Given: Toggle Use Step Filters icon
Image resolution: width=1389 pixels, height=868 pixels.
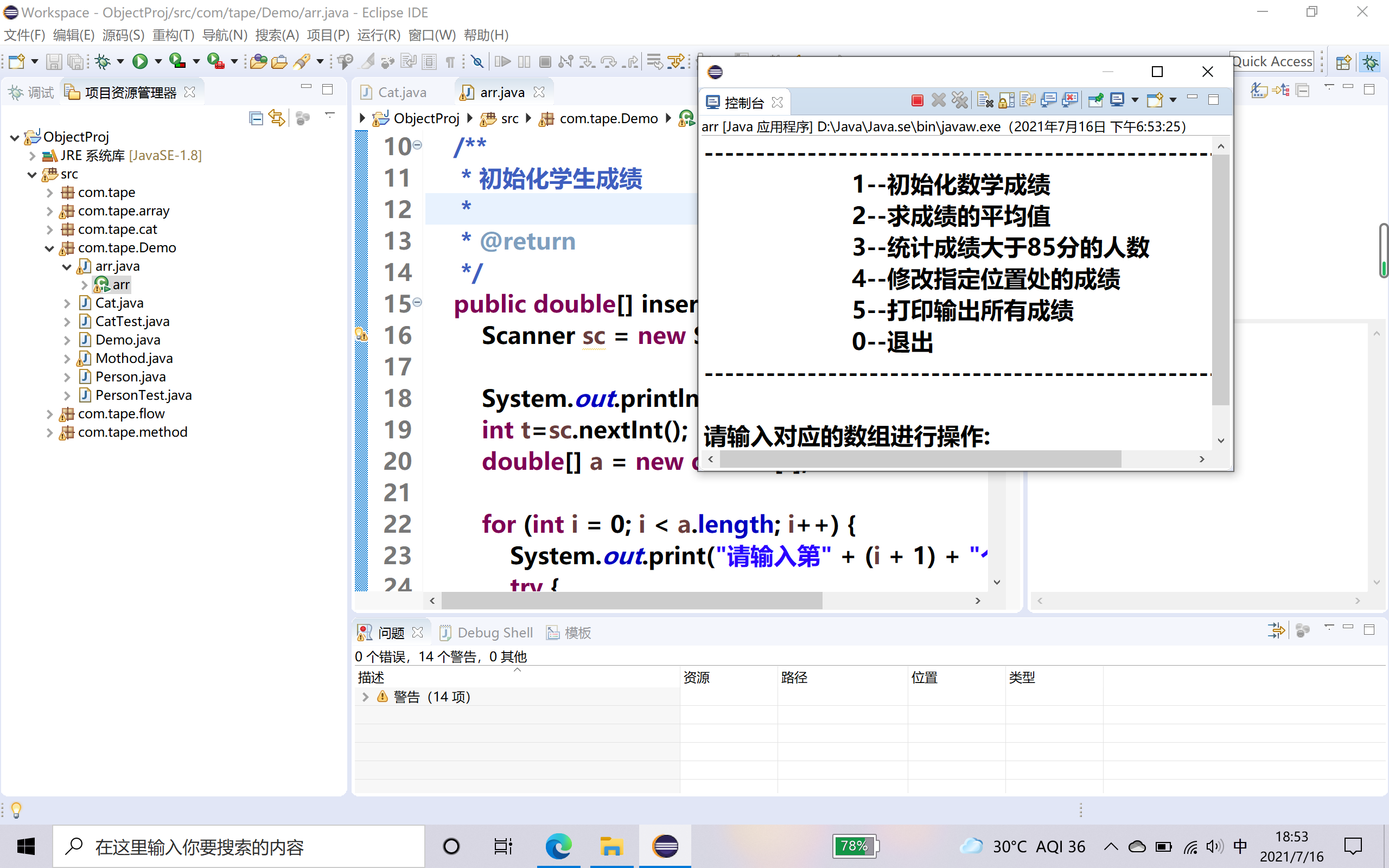Looking at the screenshot, I should (677, 61).
